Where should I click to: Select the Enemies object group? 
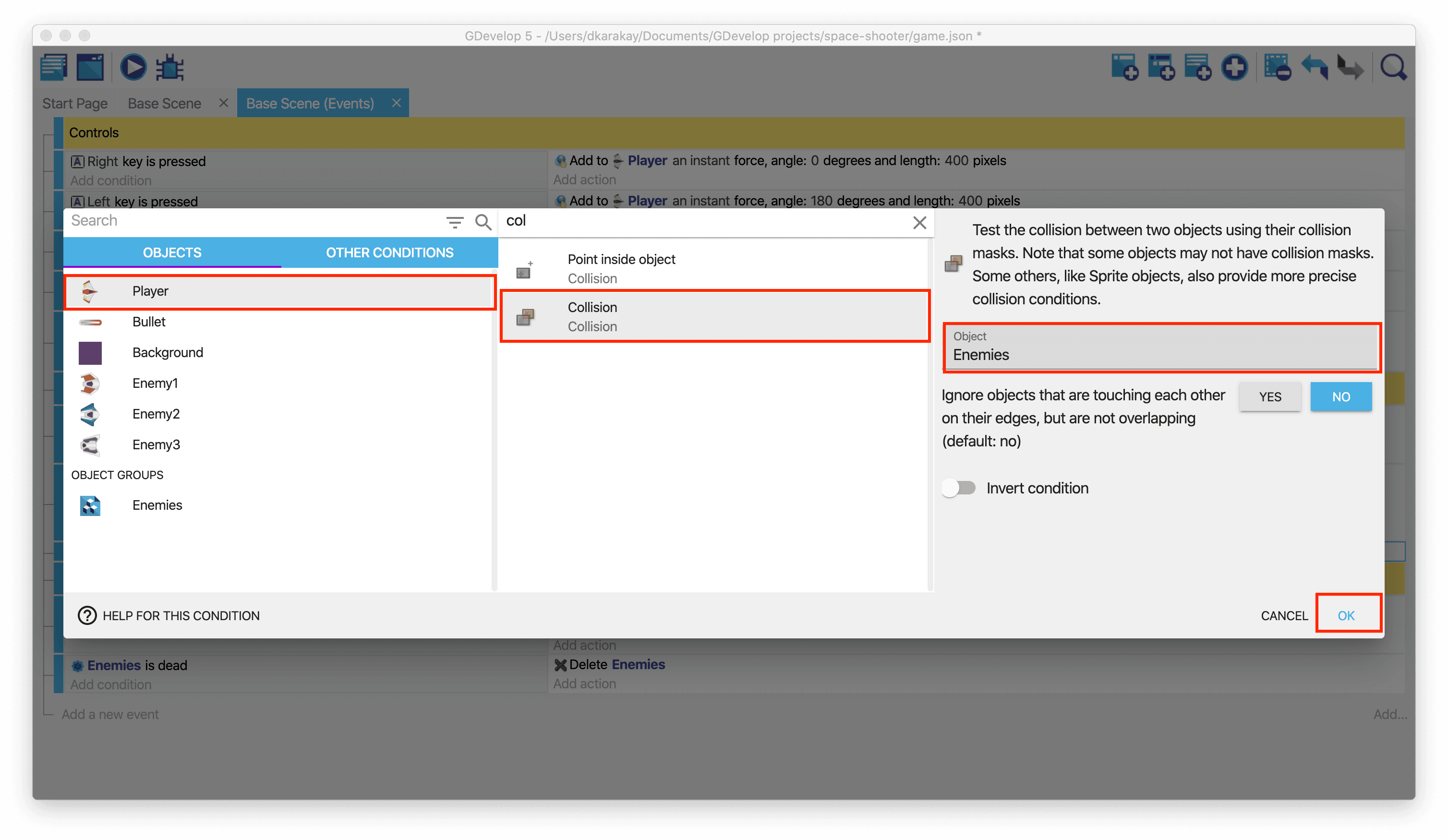[157, 505]
